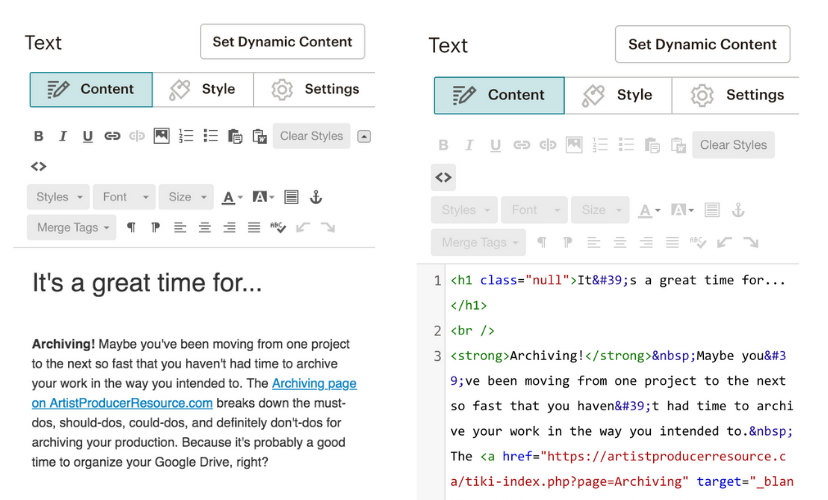This screenshot has height=500, width=828.
Task: Center-align text in the visual editor
Action: [205, 228]
